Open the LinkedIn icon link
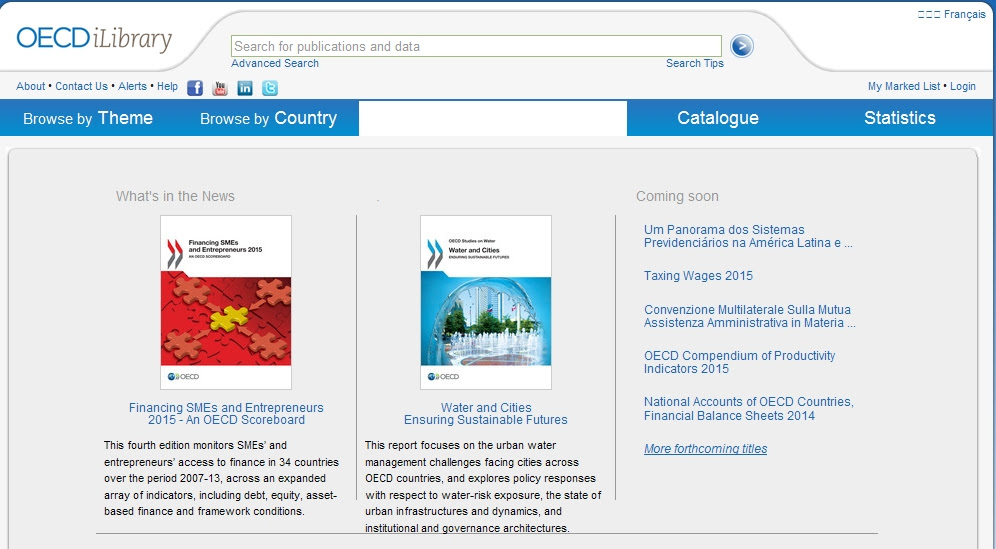 pyautogui.click(x=245, y=88)
